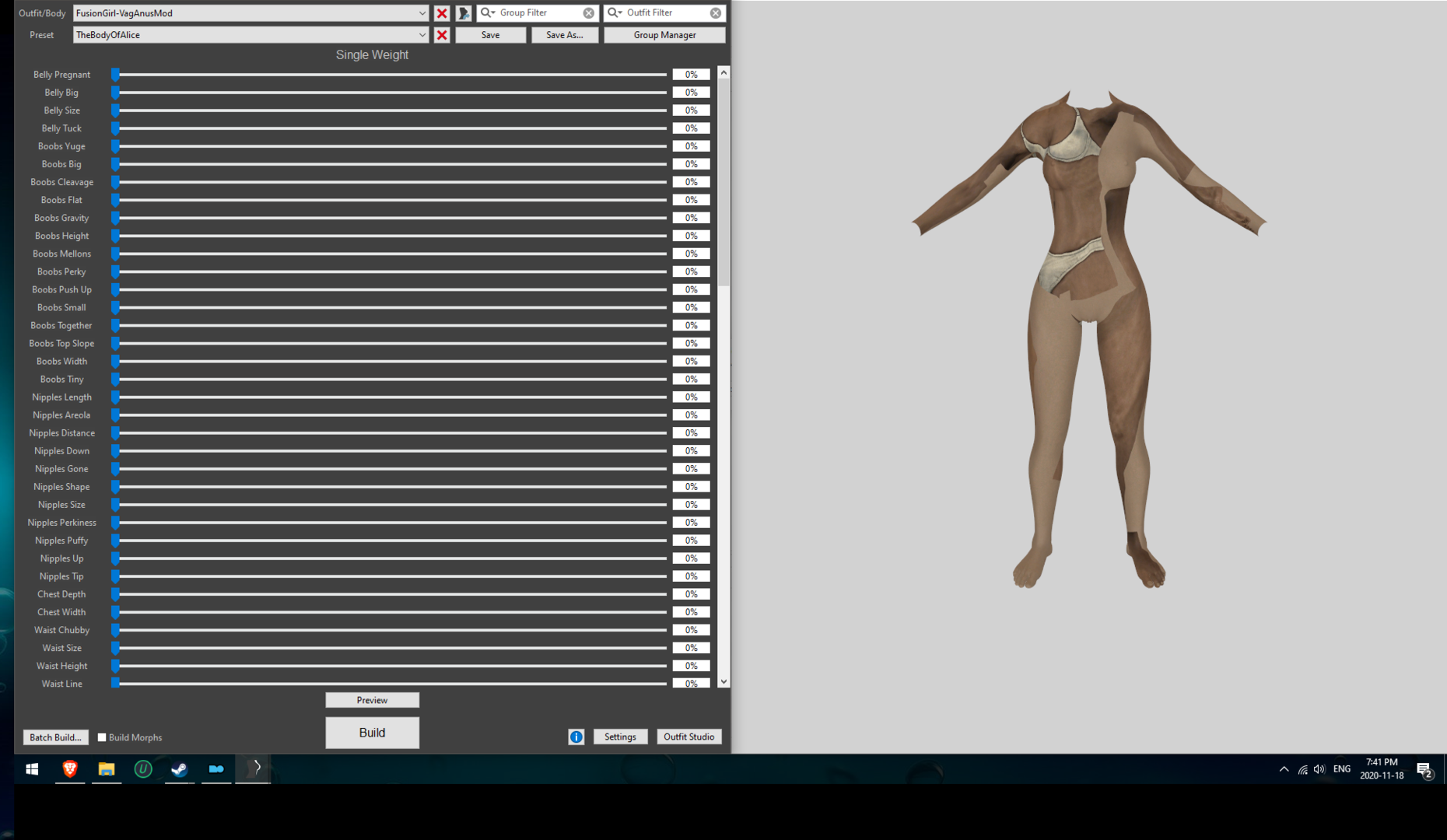Click the large Build button
Screen dimensions: 1447x840
(x=372, y=733)
